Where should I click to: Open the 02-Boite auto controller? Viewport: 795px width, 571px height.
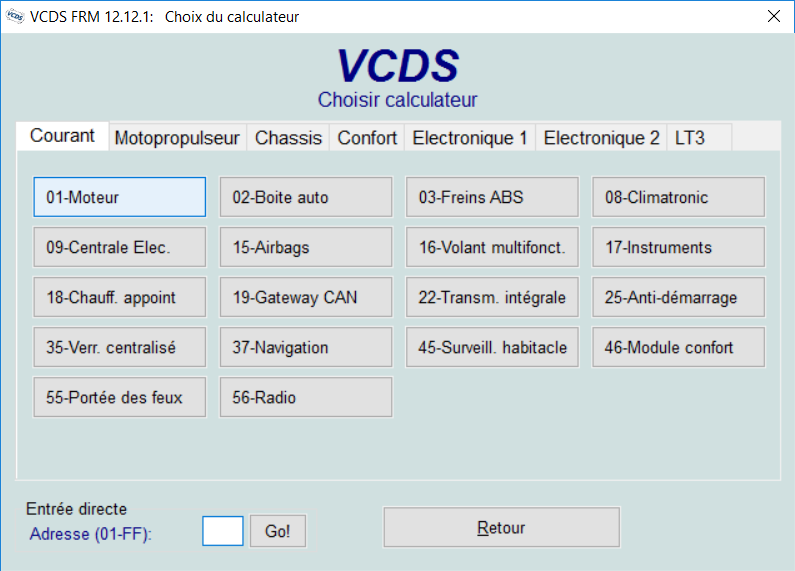[x=306, y=197]
